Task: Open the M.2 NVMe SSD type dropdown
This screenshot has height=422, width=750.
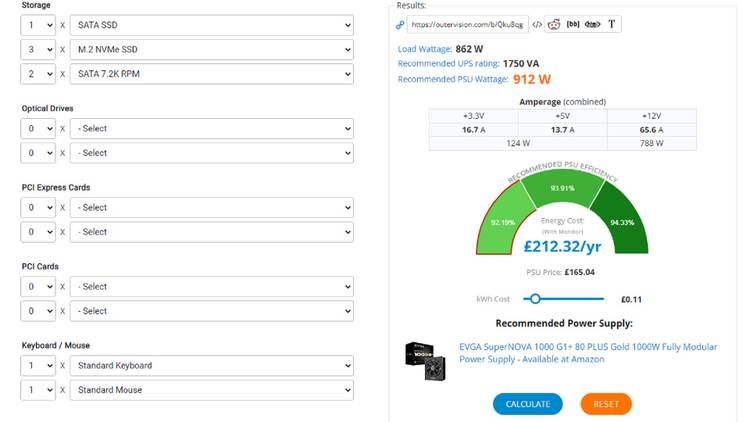Action: pos(211,49)
